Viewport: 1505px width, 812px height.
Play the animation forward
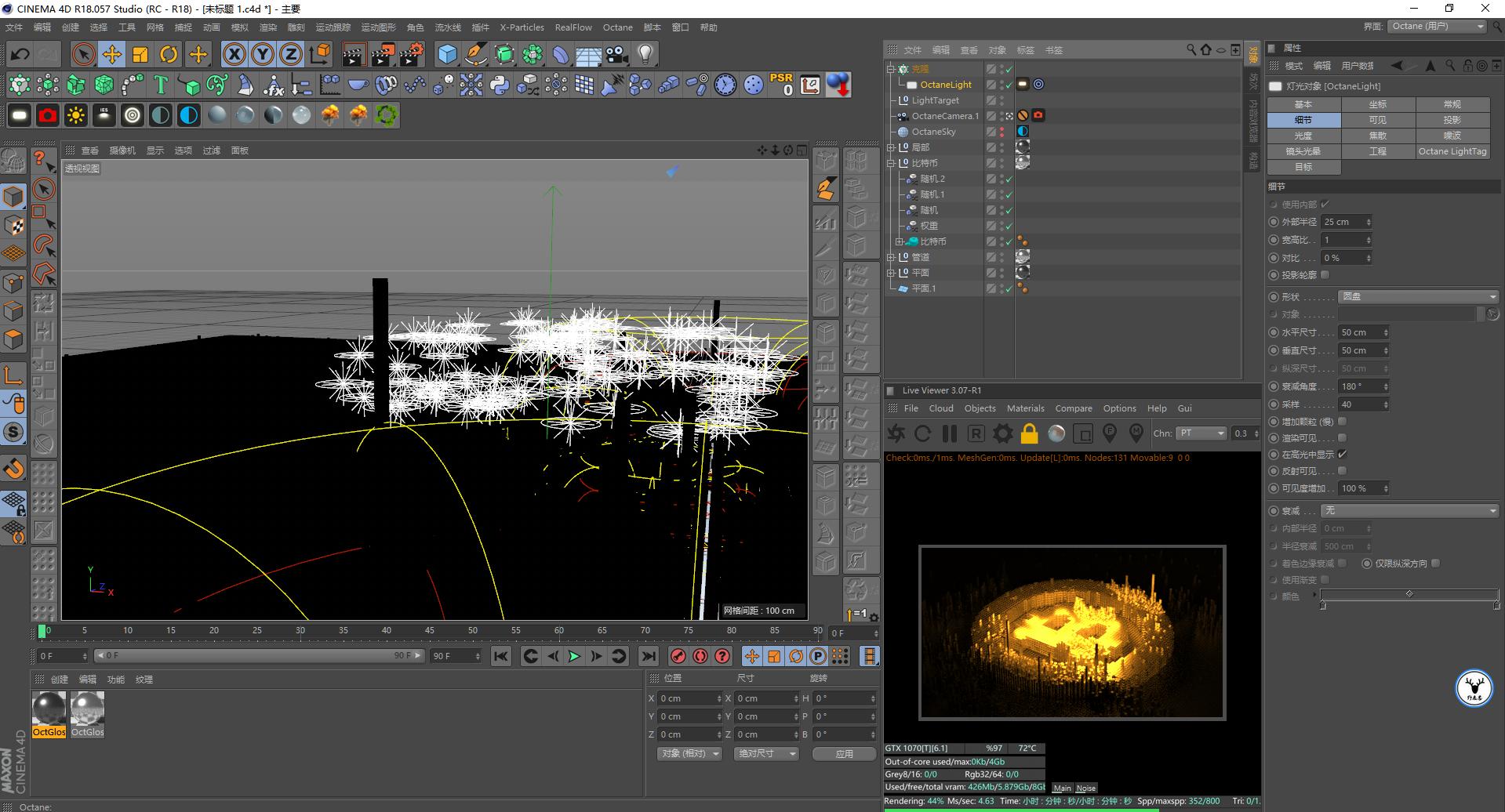coord(574,656)
